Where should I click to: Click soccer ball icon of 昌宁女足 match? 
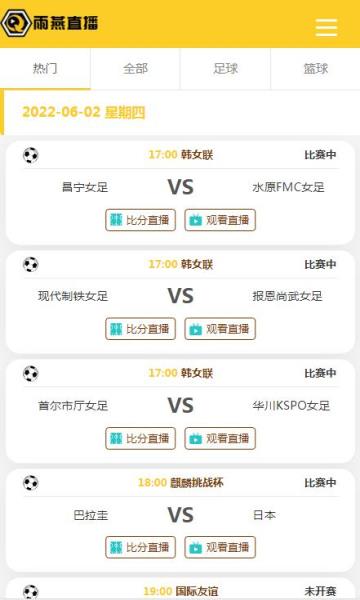(31, 155)
